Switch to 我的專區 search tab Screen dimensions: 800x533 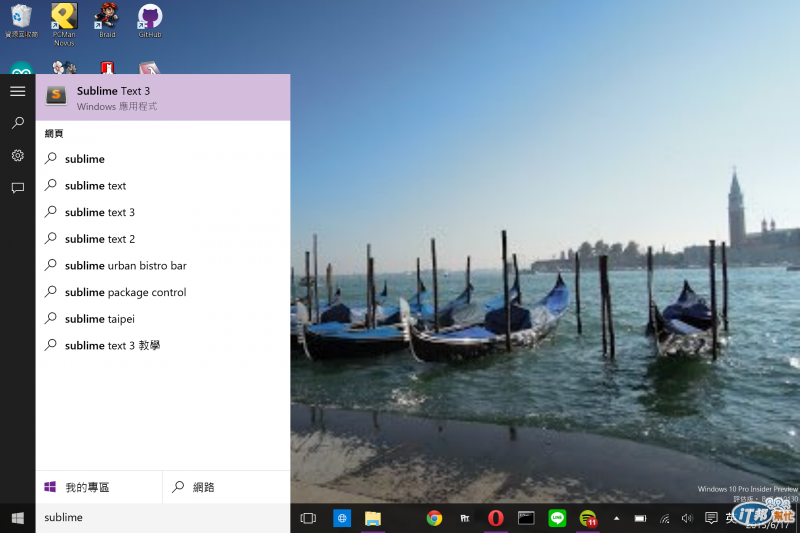point(99,487)
